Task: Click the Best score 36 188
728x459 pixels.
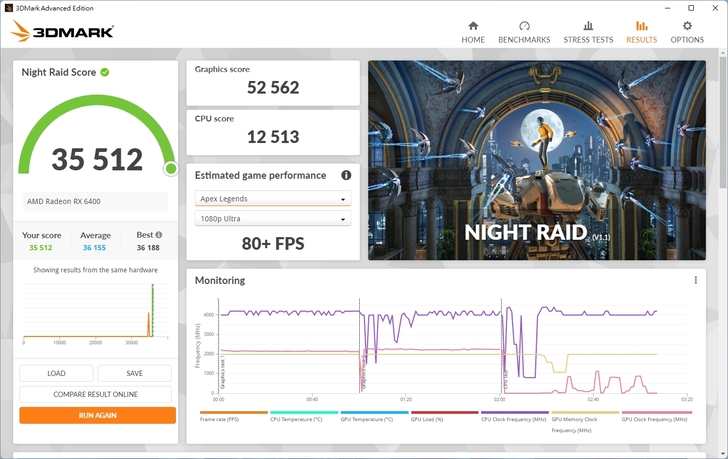Action: tap(148, 247)
